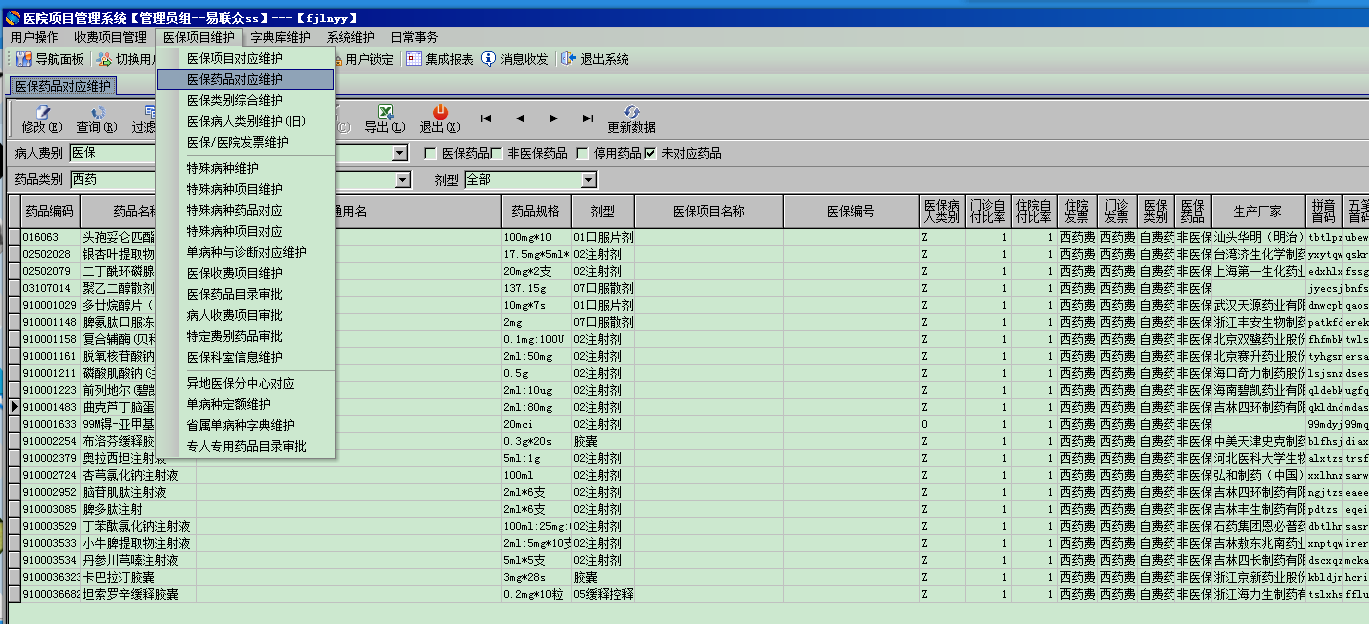Click the 查询(R) query icon
1369x624 pixels.
97,113
